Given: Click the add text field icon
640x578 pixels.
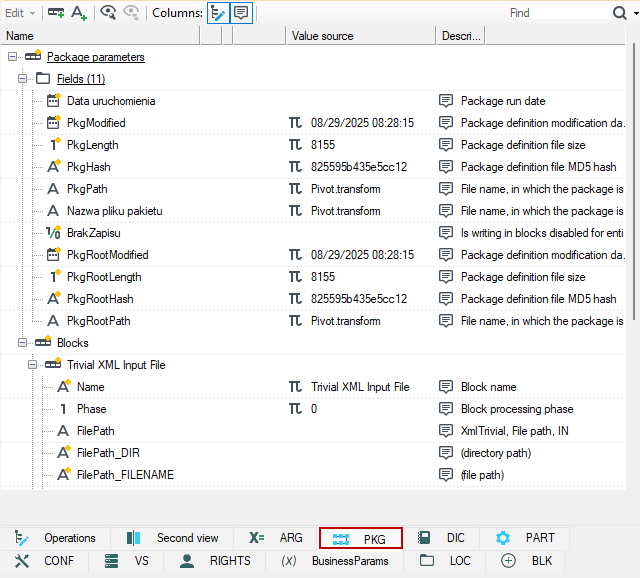Looking at the screenshot, I should click(79, 13).
